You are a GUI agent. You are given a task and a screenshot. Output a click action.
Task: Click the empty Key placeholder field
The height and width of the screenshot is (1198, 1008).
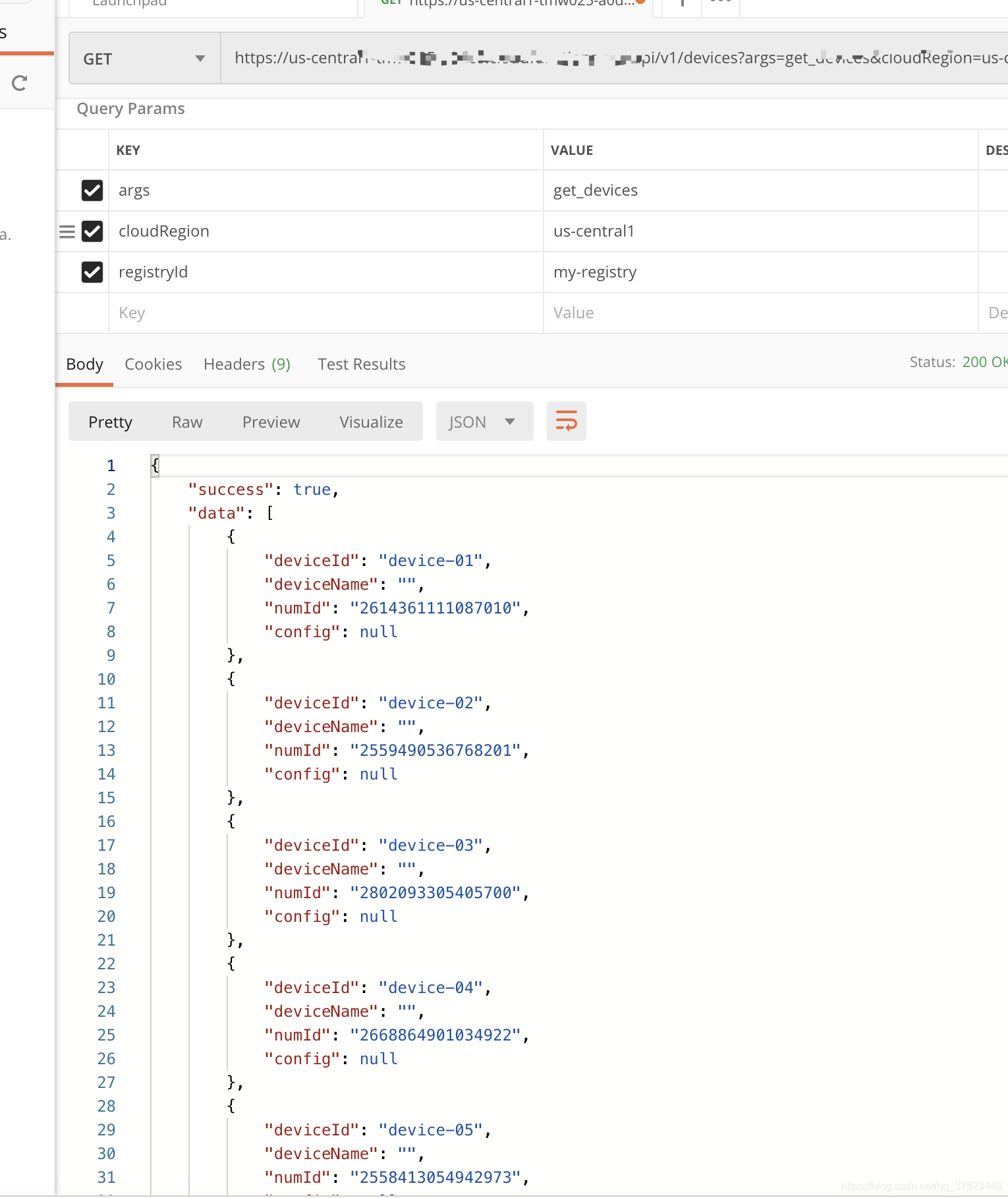pos(325,313)
